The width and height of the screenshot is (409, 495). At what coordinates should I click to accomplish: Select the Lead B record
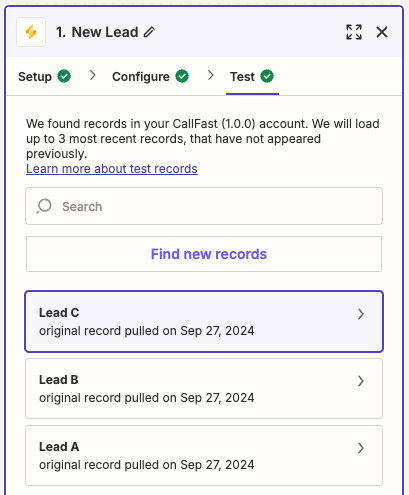pyautogui.click(x=204, y=389)
